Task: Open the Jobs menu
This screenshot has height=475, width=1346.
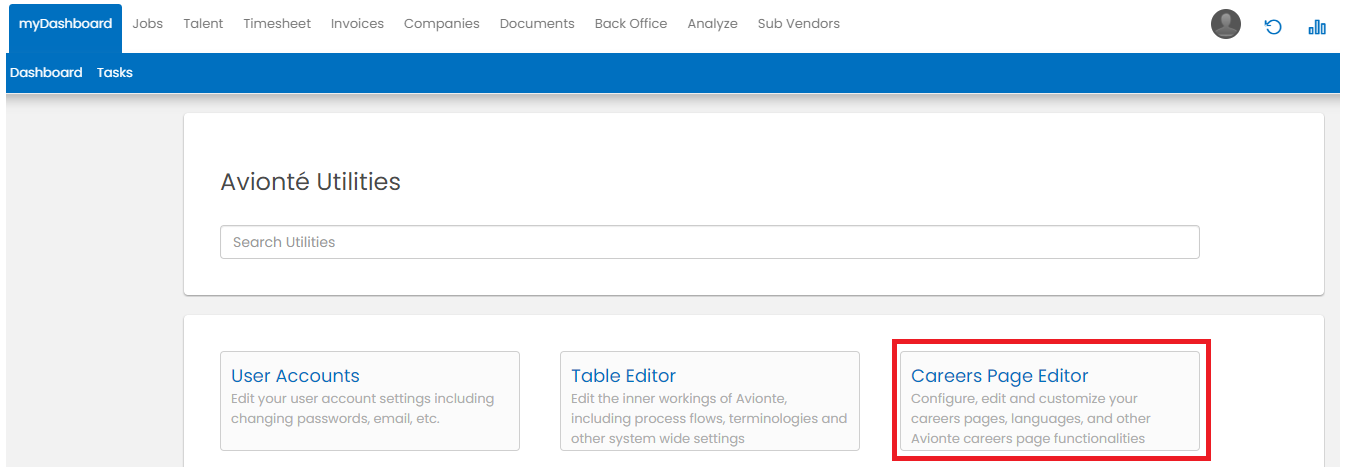Action: tap(147, 23)
